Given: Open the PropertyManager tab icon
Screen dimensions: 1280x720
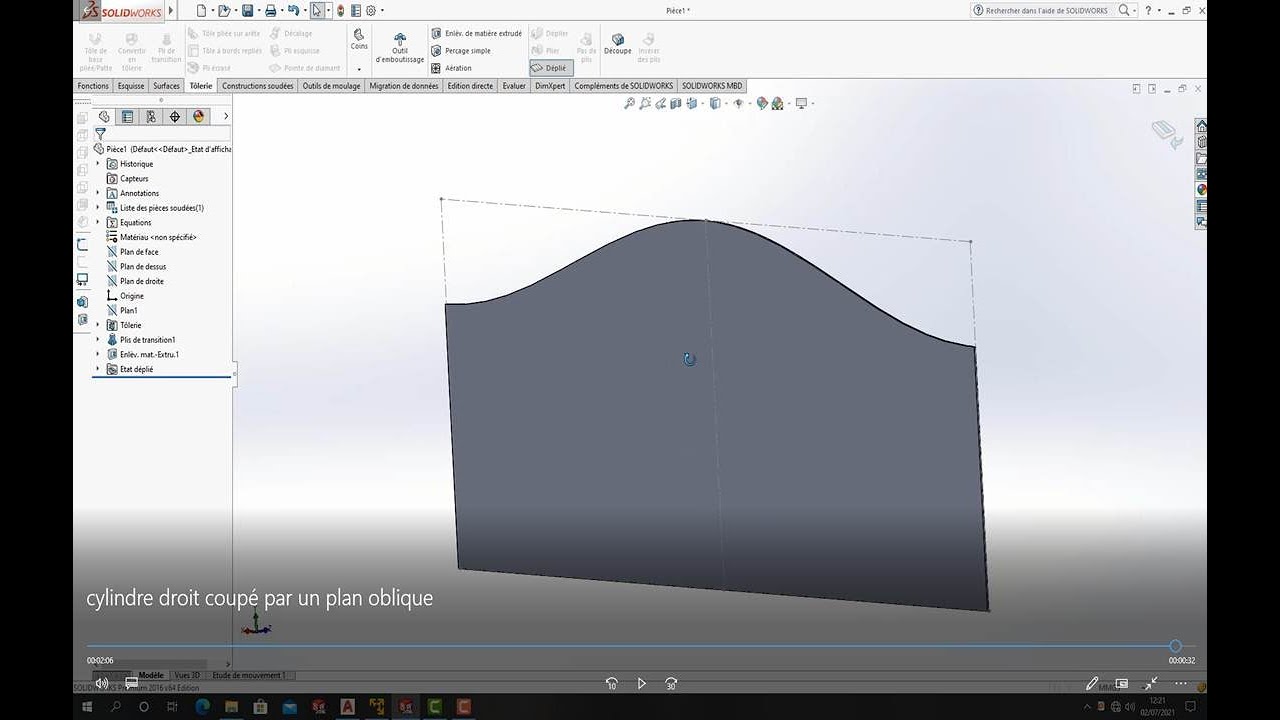Looking at the screenshot, I should click(x=127, y=117).
